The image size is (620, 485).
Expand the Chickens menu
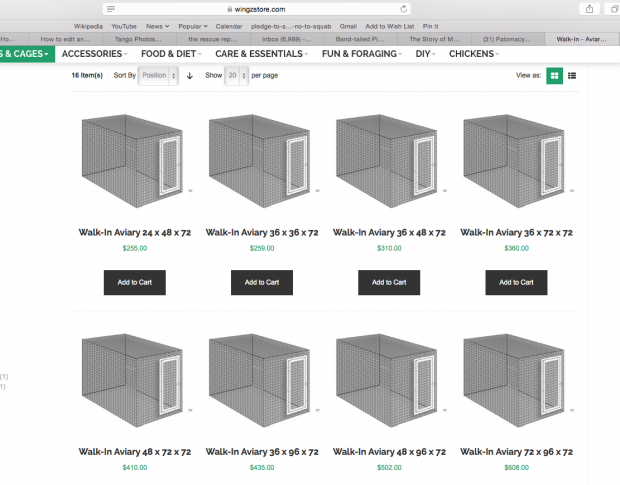click(x=474, y=54)
